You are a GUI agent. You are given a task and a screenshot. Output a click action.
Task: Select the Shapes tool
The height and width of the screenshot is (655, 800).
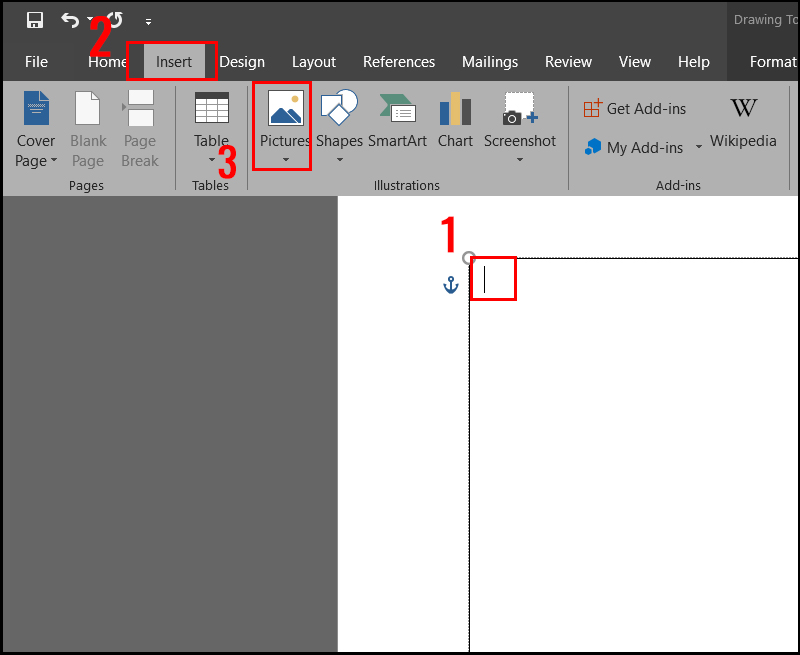coord(339,120)
